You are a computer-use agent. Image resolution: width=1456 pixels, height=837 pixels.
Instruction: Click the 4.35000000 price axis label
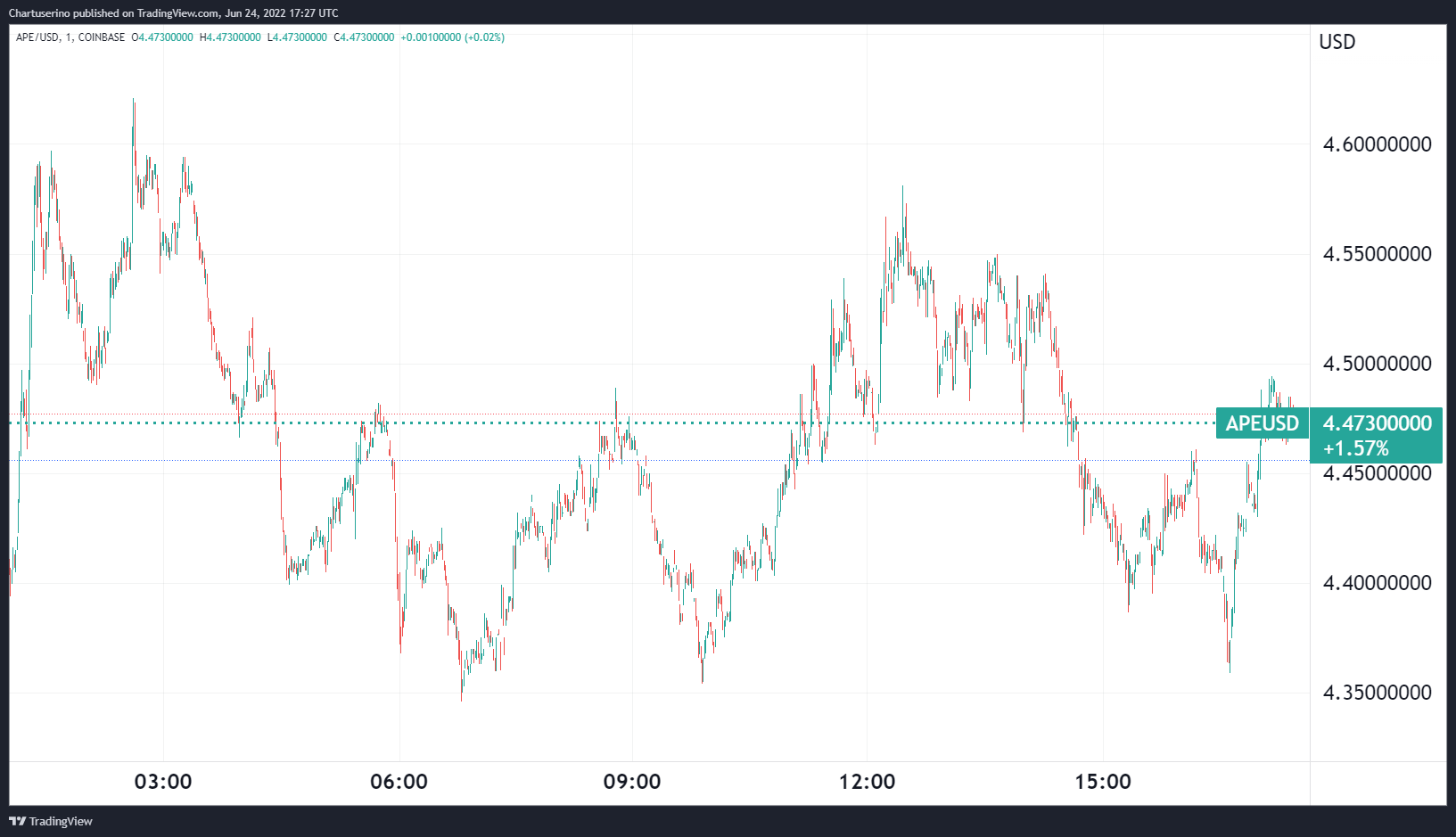pyautogui.click(x=1377, y=693)
